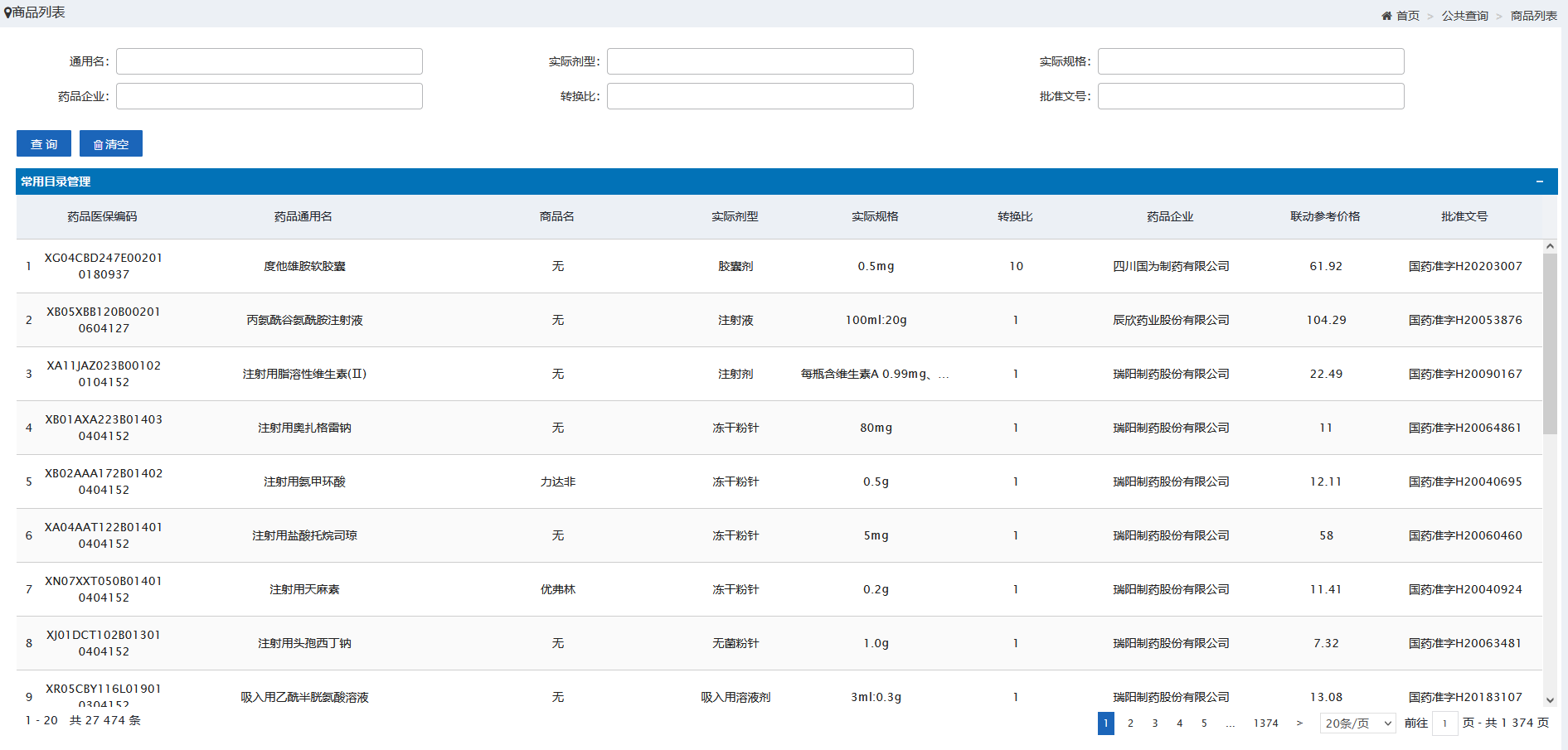The width and height of the screenshot is (1568, 750).
Task: Go to page 2
Action: 1130,723
